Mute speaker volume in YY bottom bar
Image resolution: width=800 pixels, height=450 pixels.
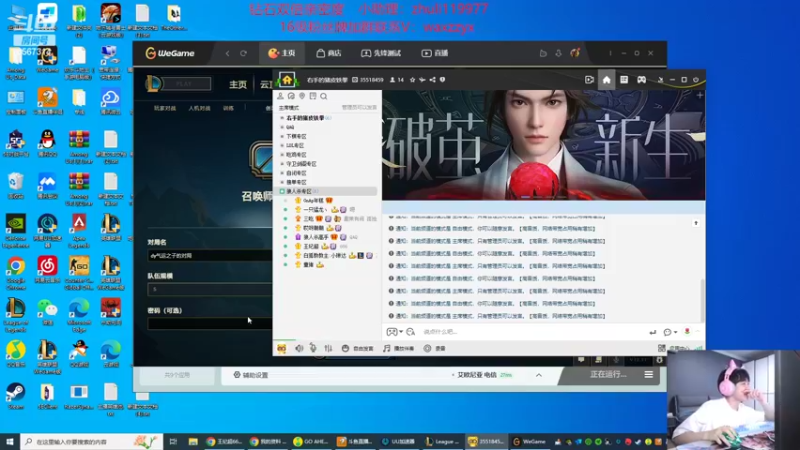coord(299,348)
